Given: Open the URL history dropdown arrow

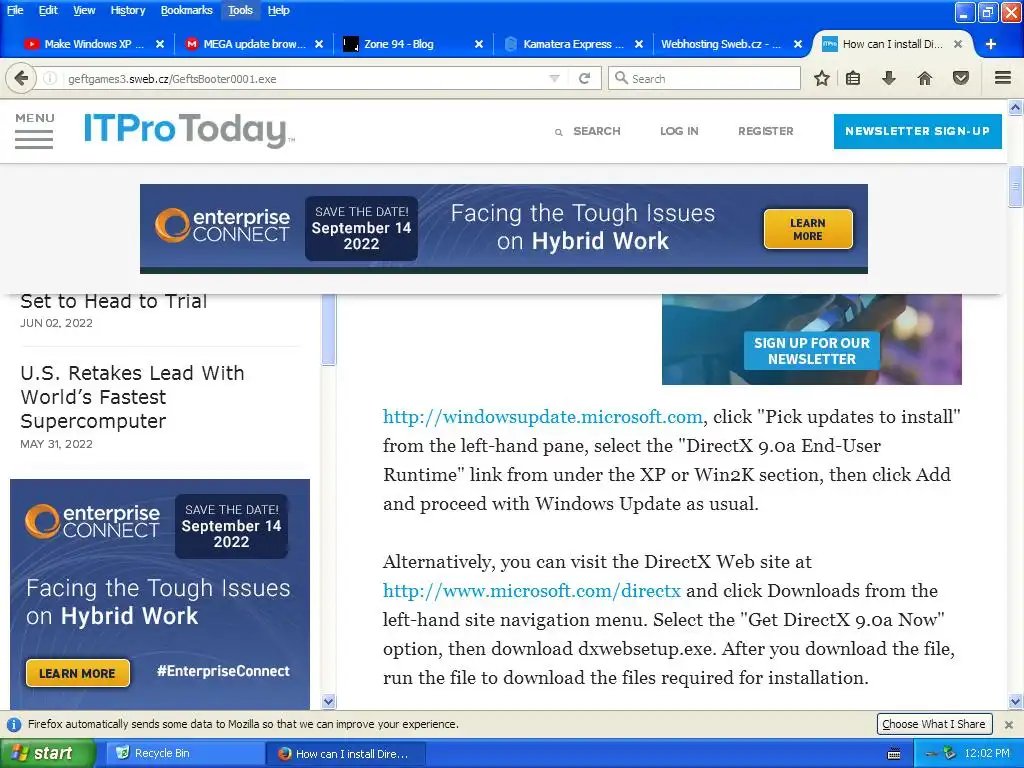Looking at the screenshot, I should click(554, 78).
